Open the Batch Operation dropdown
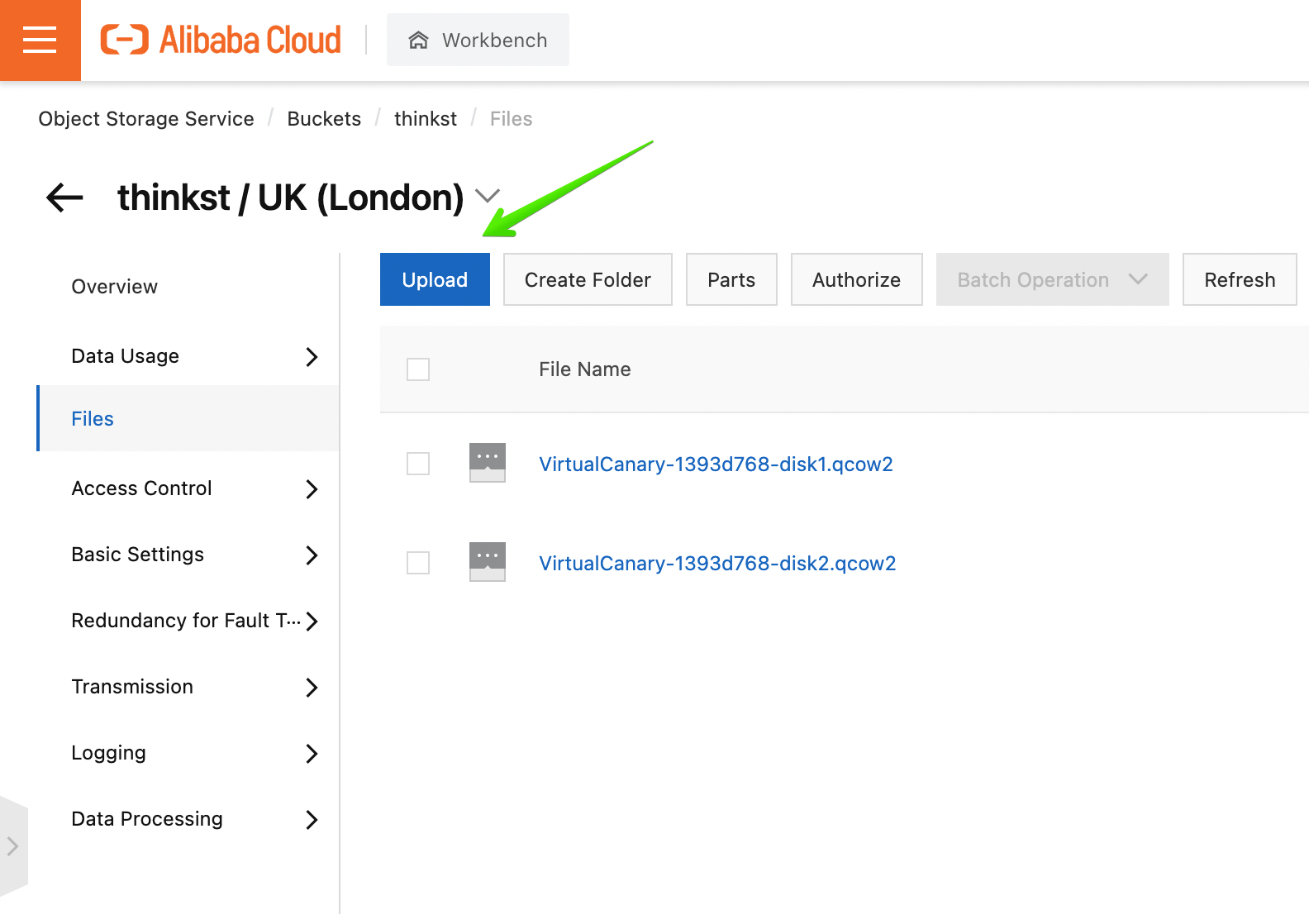The height and width of the screenshot is (924, 1309). click(x=1052, y=279)
